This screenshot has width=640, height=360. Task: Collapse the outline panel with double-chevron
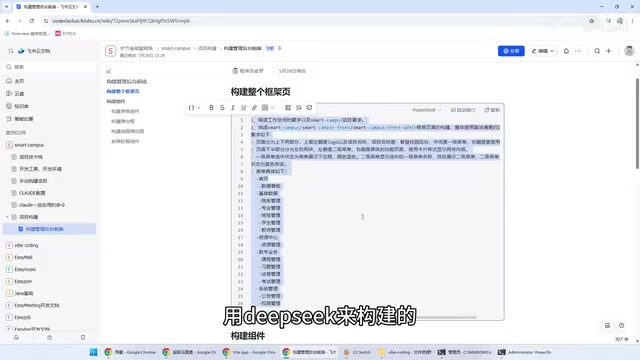tap(109, 71)
